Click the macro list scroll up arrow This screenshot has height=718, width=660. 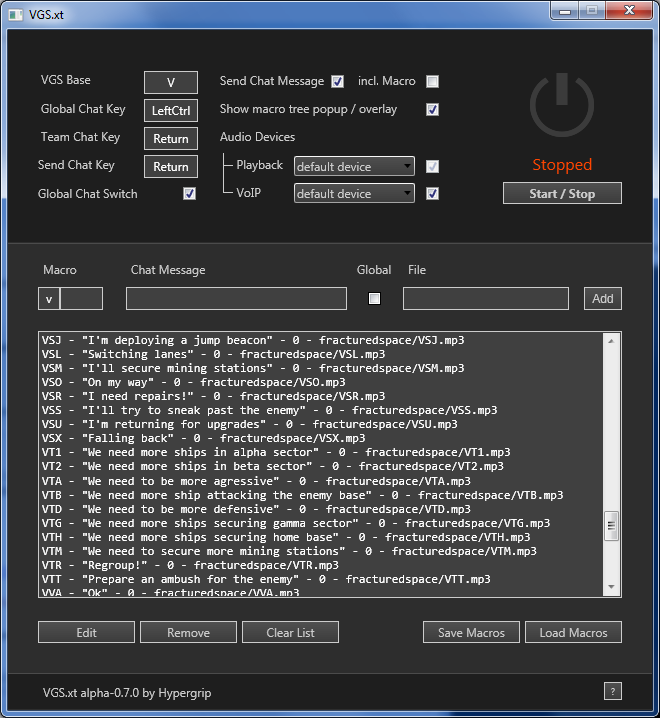click(611, 341)
